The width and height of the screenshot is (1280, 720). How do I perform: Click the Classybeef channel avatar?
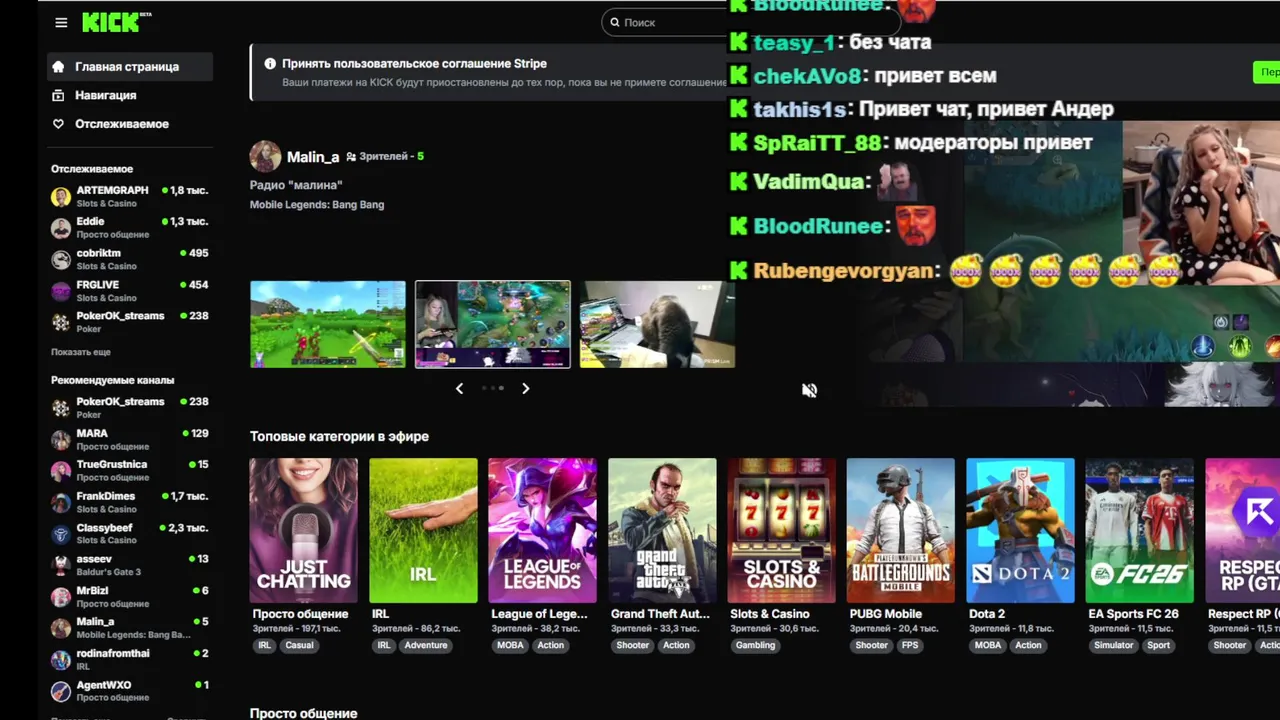point(61,533)
